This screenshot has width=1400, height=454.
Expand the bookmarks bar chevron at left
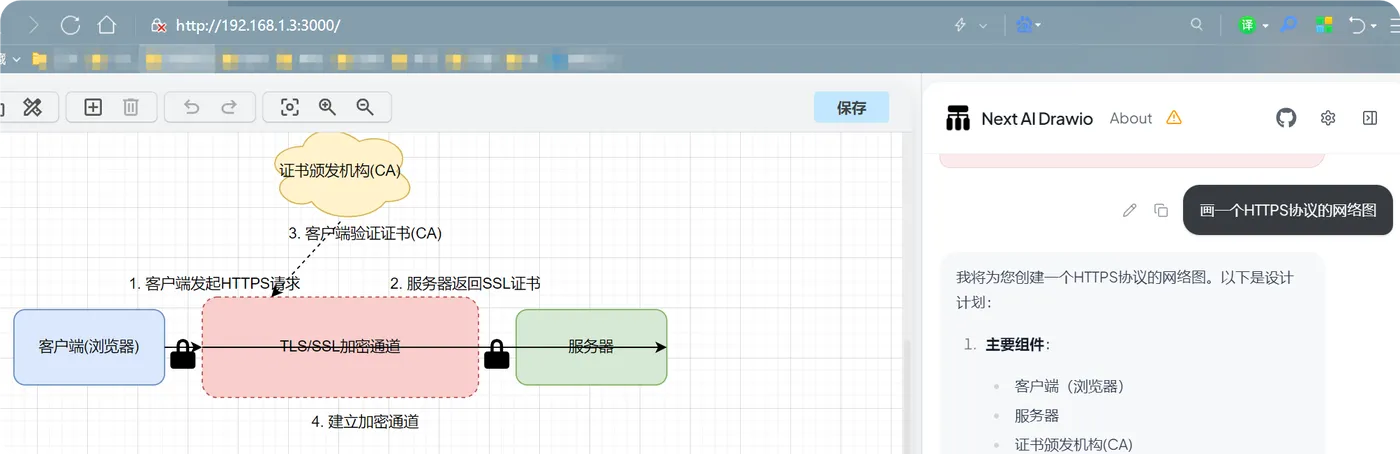coord(16,60)
